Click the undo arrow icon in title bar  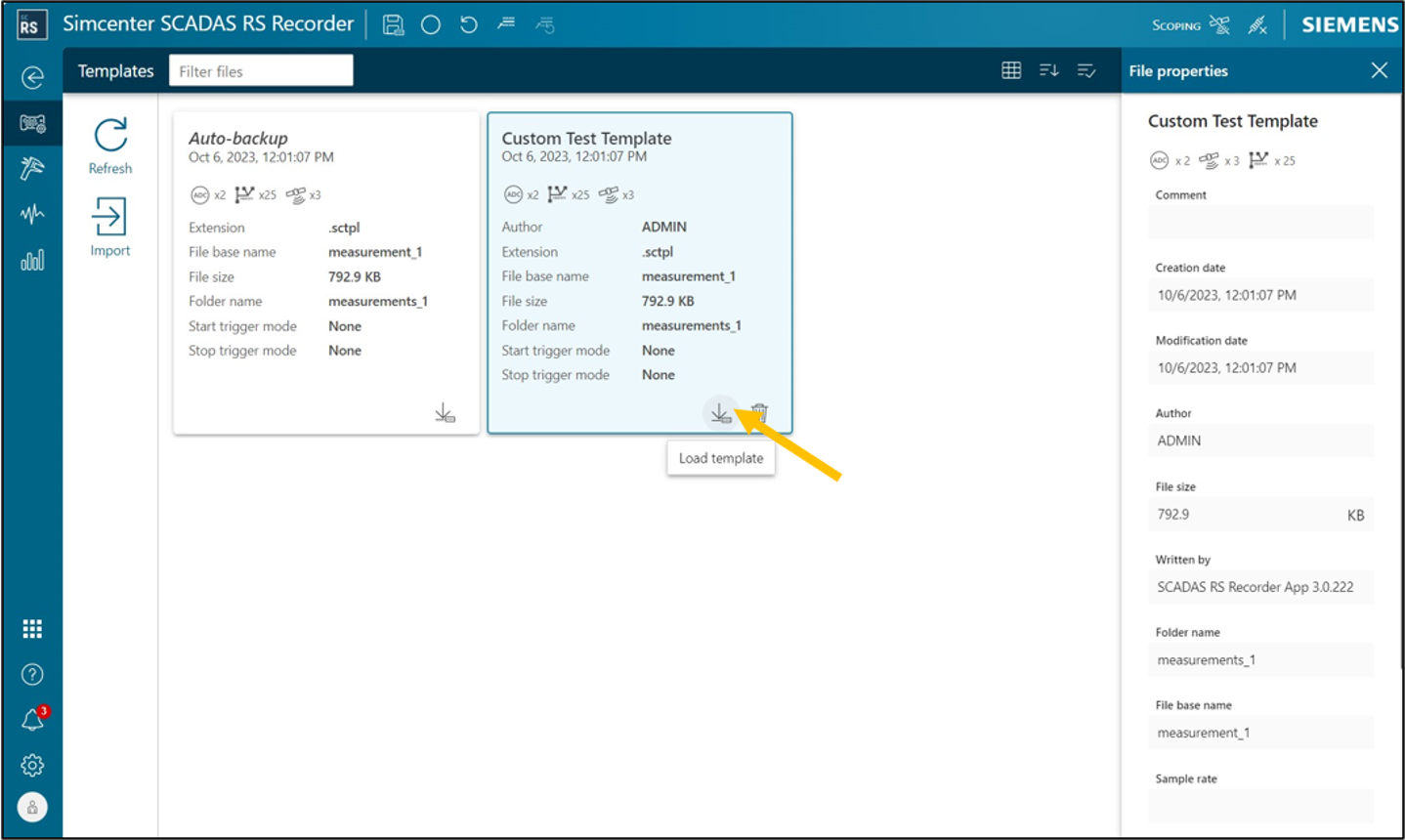pyautogui.click(x=469, y=24)
